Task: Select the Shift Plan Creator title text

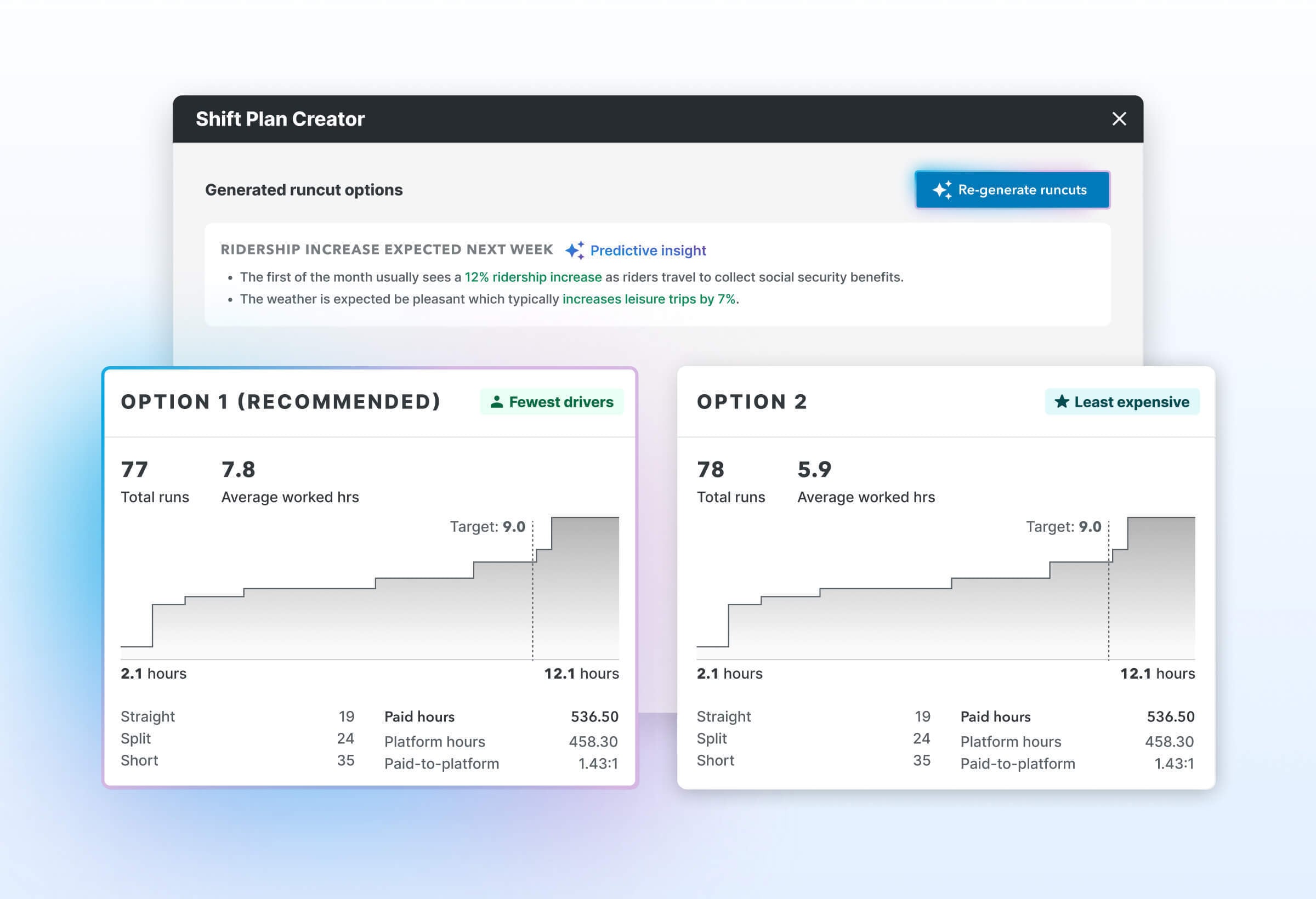Action: point(280,119)
